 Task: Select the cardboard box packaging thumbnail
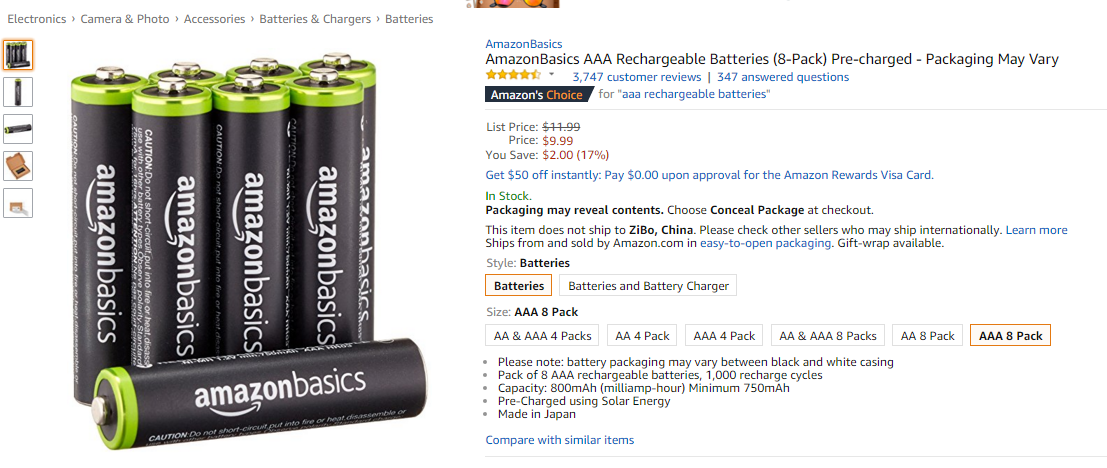(18, 166)
